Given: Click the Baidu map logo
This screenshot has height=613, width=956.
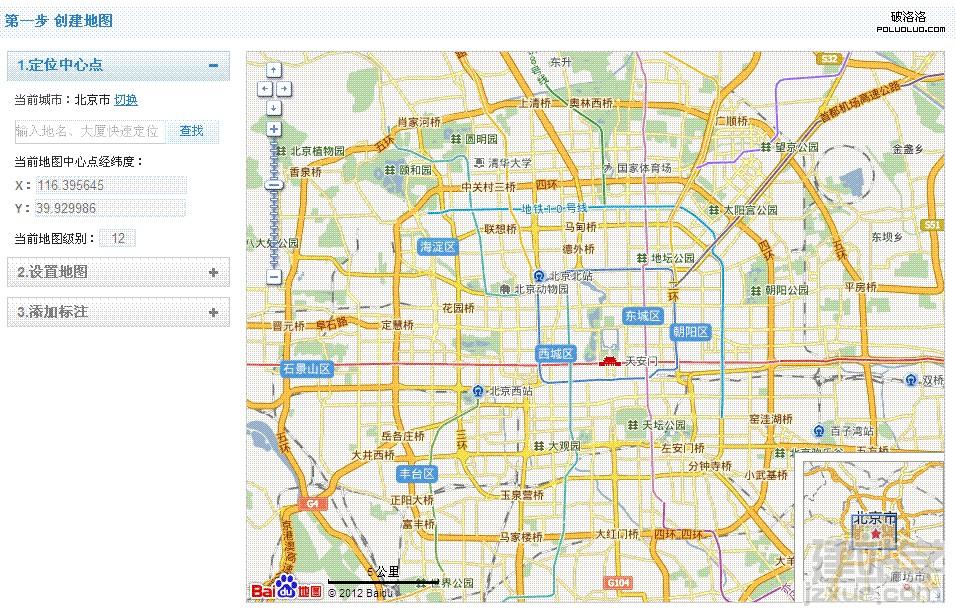Looking at the screenshot, I should [286, 589].
